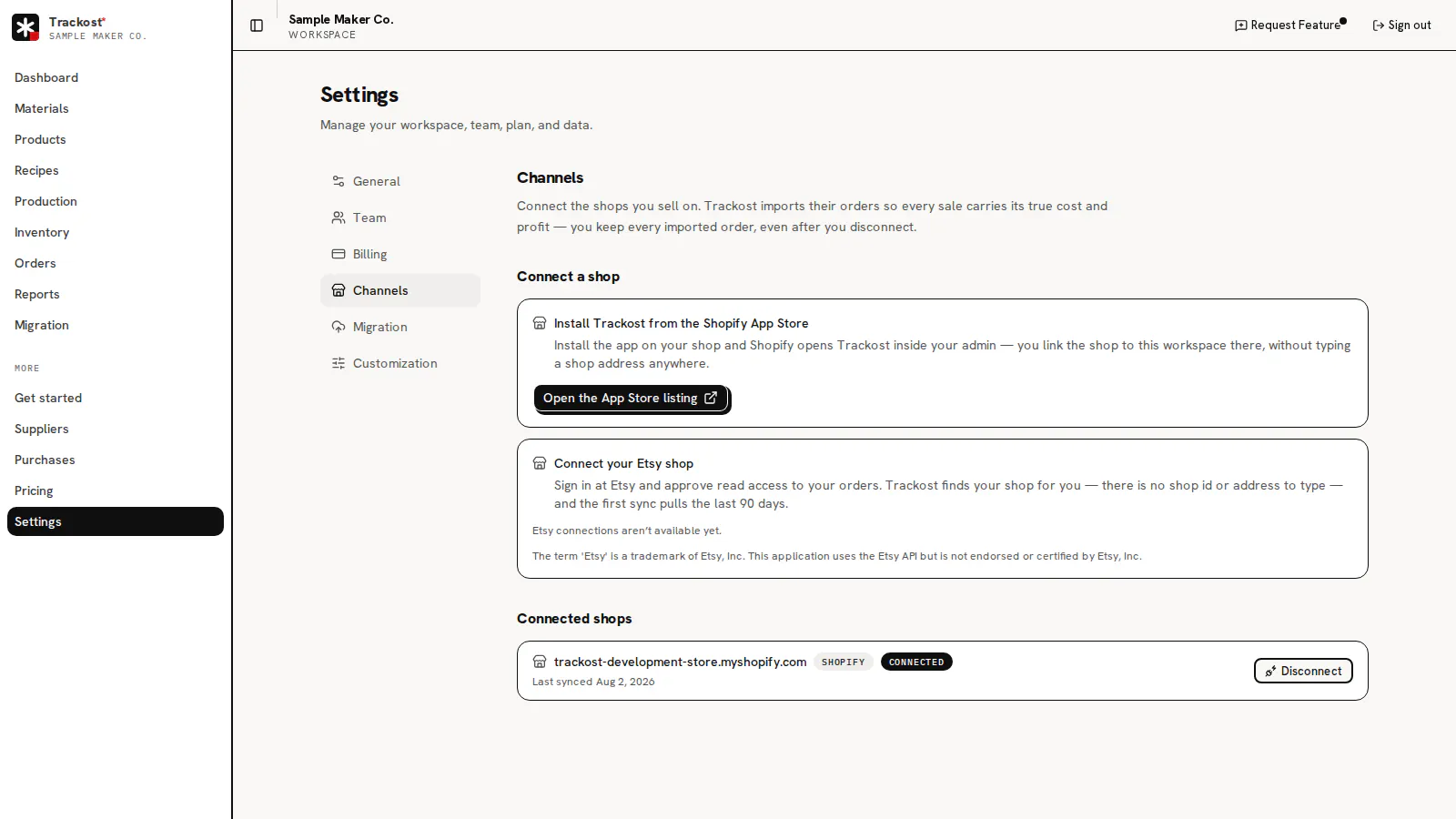Click the Trackost asterisk logo
Viewport: 1456px width, 819px height.
(25, 27)
